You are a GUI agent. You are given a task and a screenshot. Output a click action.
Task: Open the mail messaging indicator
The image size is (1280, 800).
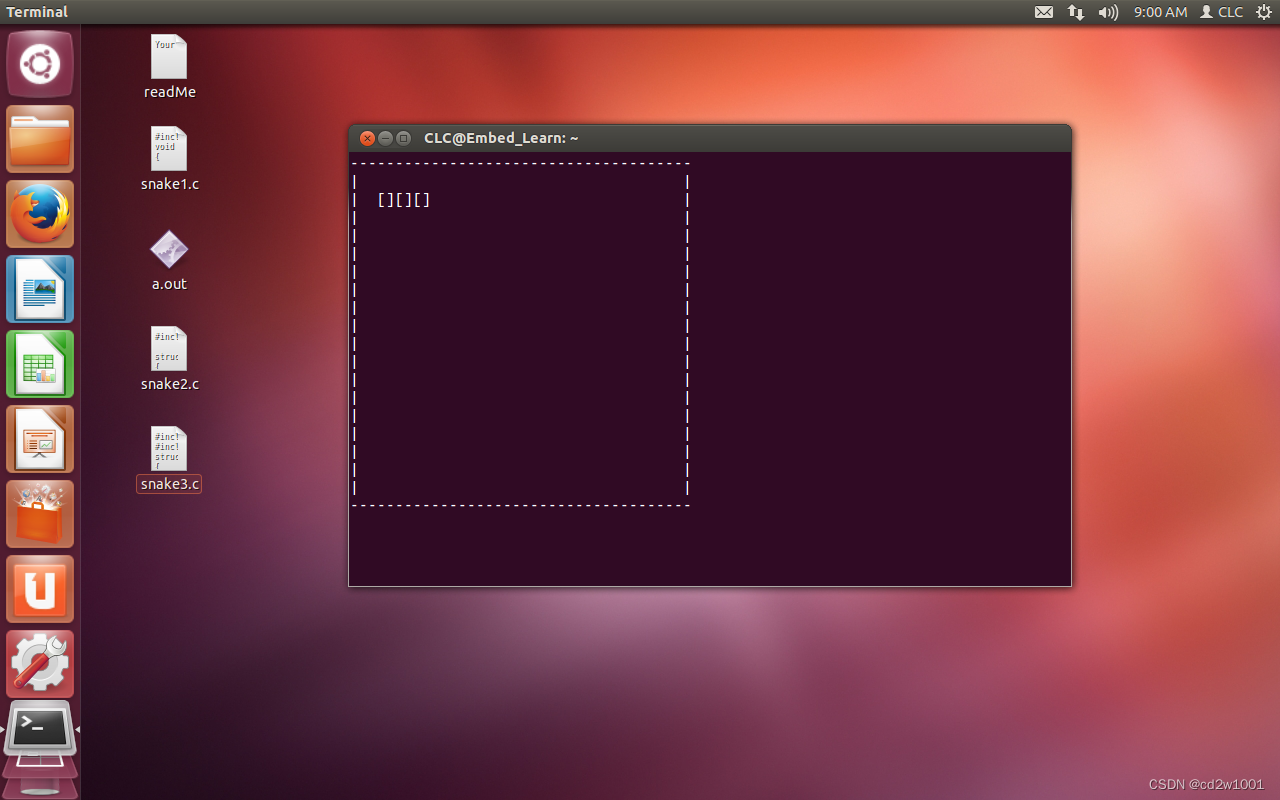[1044, 12]
